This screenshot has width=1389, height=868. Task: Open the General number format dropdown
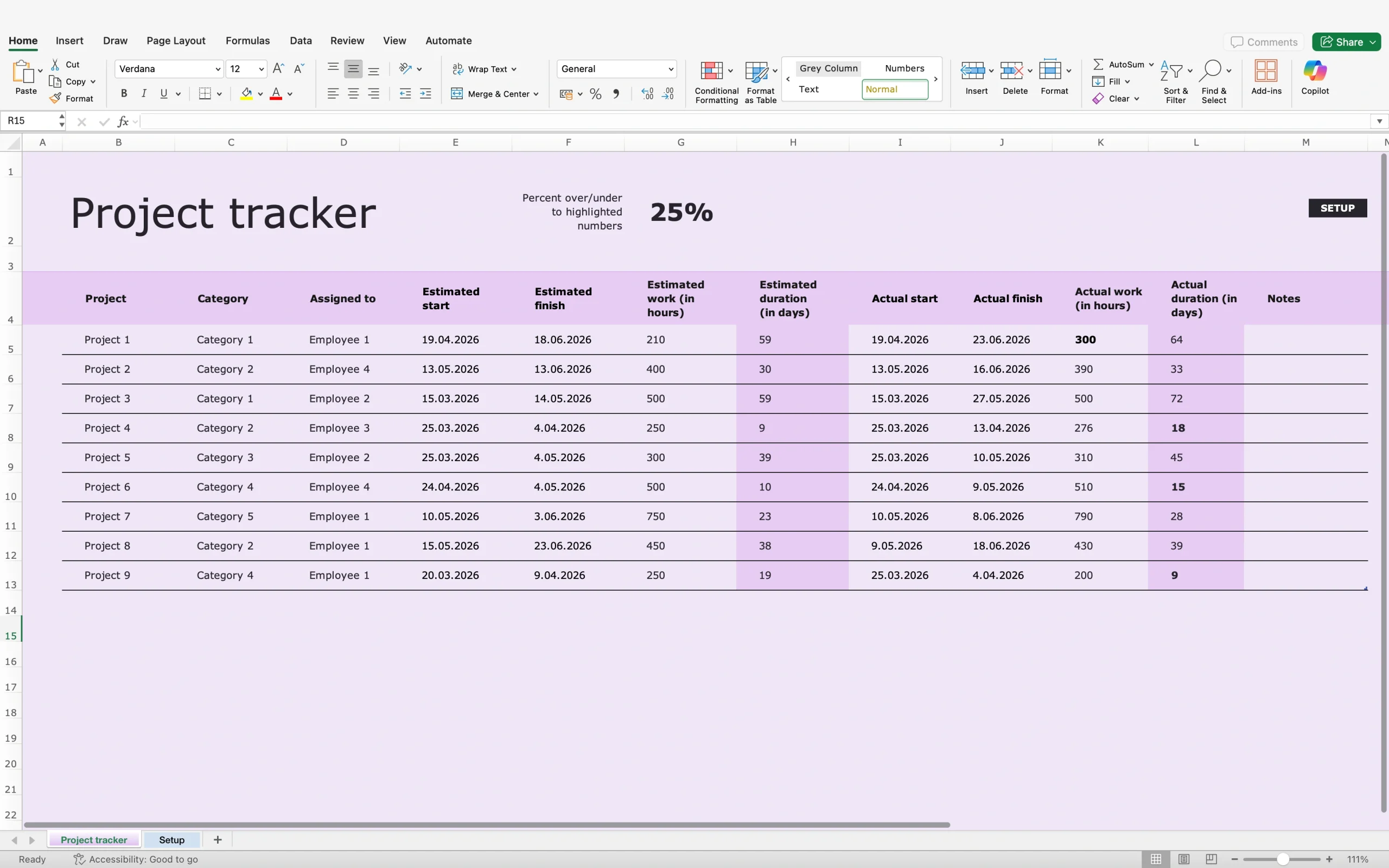[671, 69]
